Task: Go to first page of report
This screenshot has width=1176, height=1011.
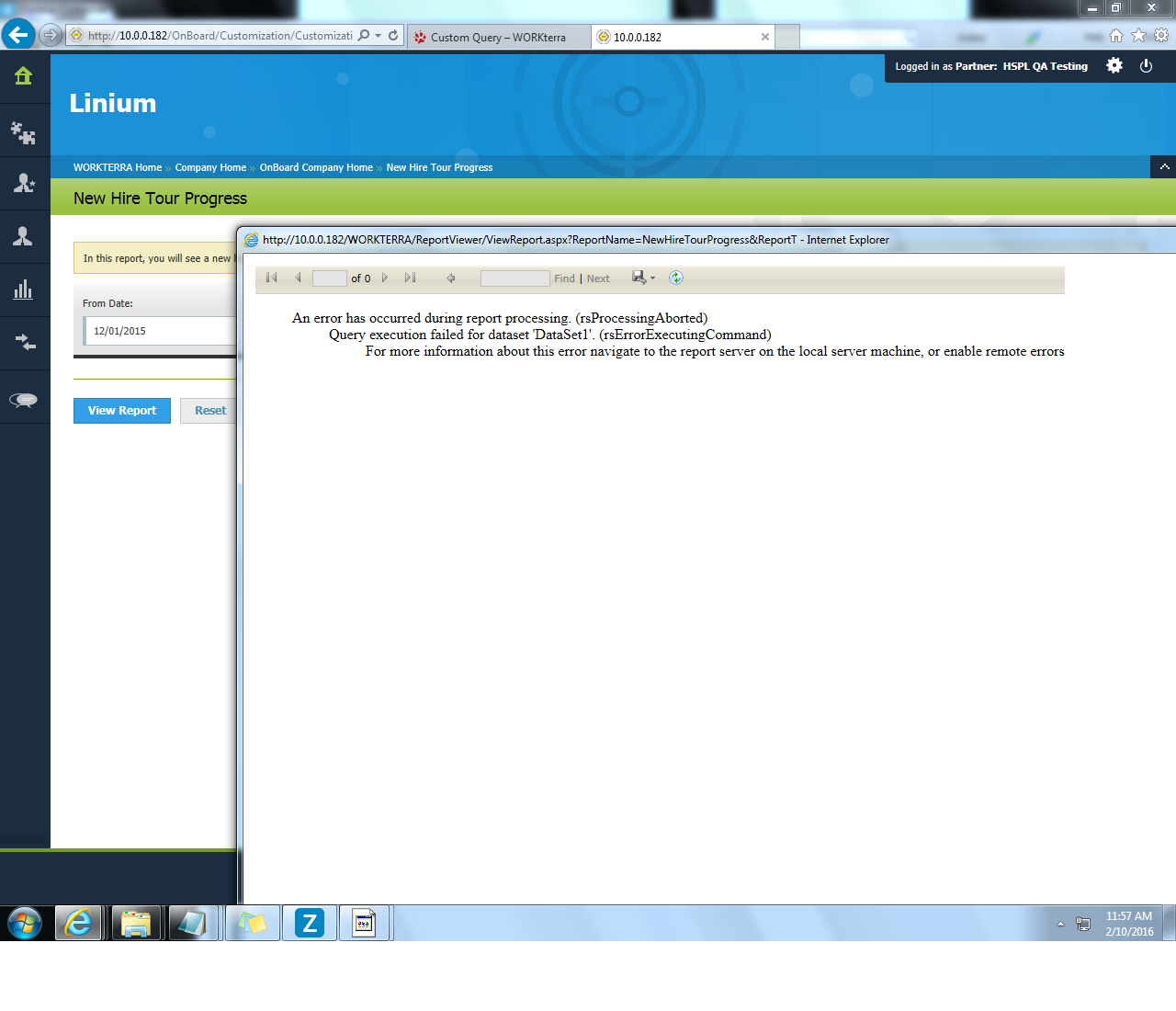Action: [x=272, y=278]
